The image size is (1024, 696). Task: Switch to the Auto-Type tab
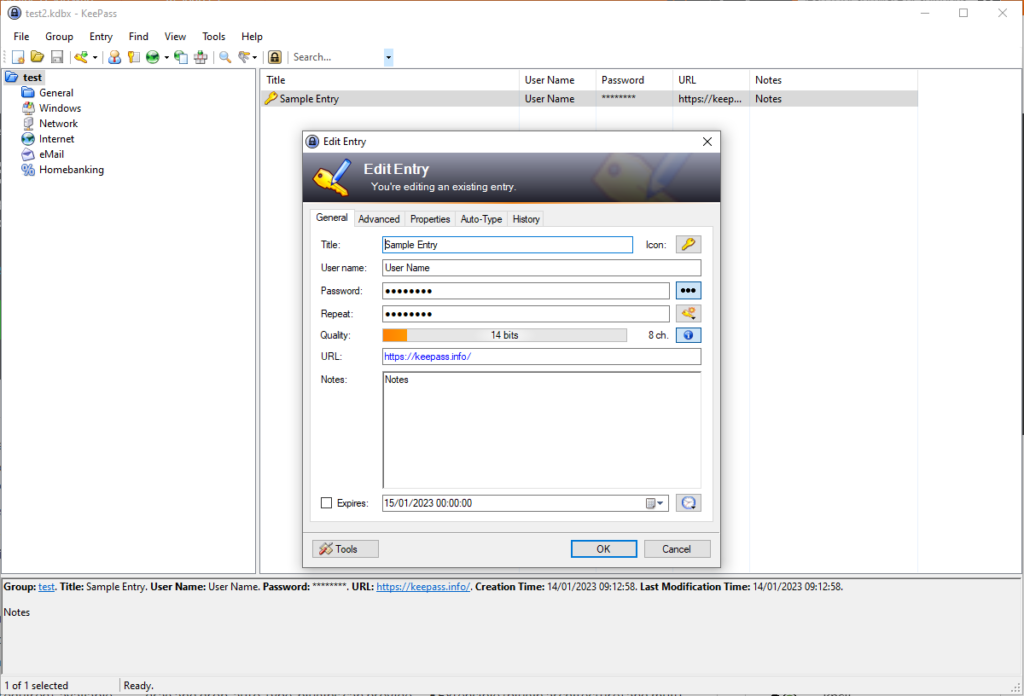click(x=481, y=219)
